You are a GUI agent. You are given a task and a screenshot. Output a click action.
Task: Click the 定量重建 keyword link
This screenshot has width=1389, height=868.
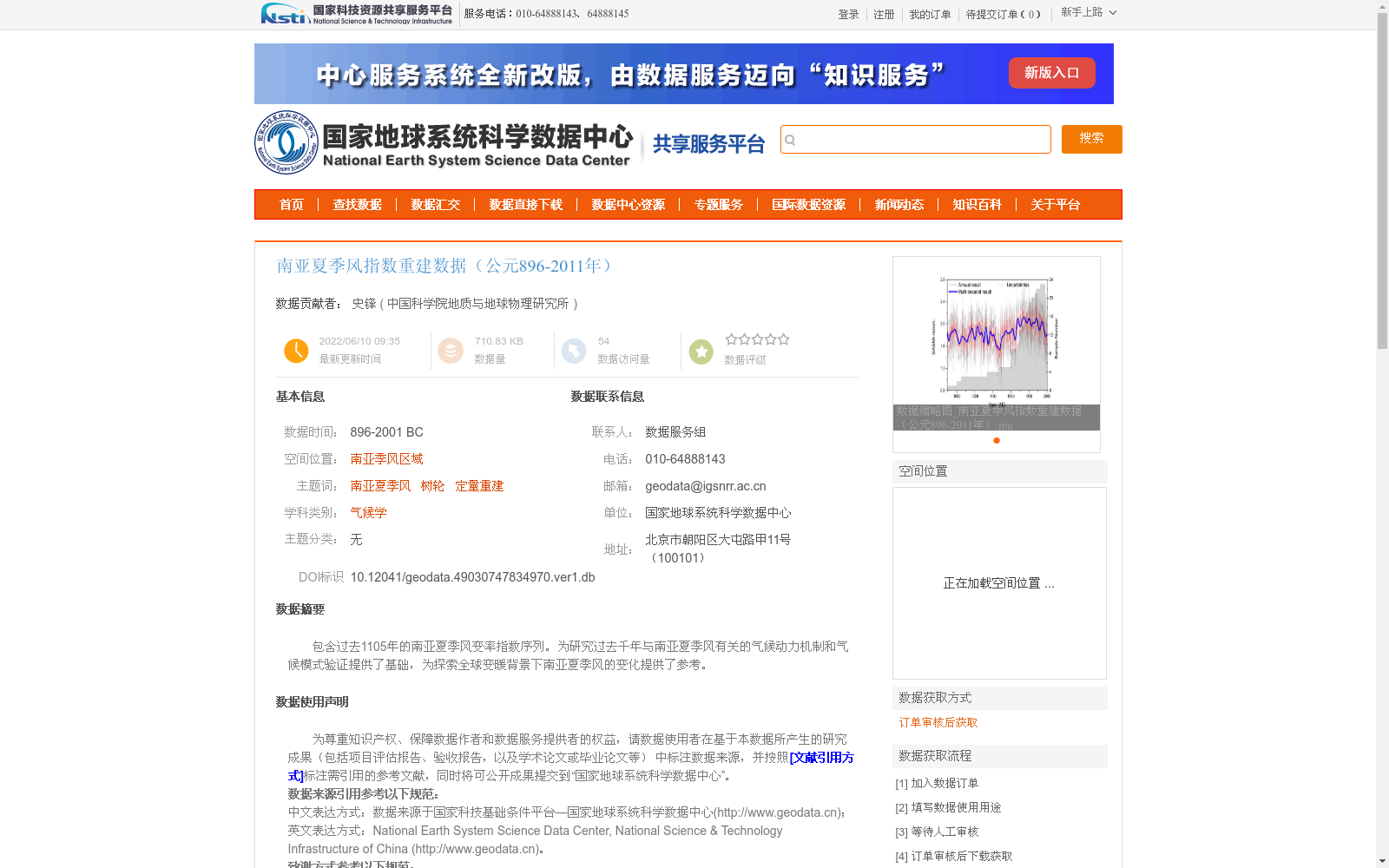pos(479,486)
